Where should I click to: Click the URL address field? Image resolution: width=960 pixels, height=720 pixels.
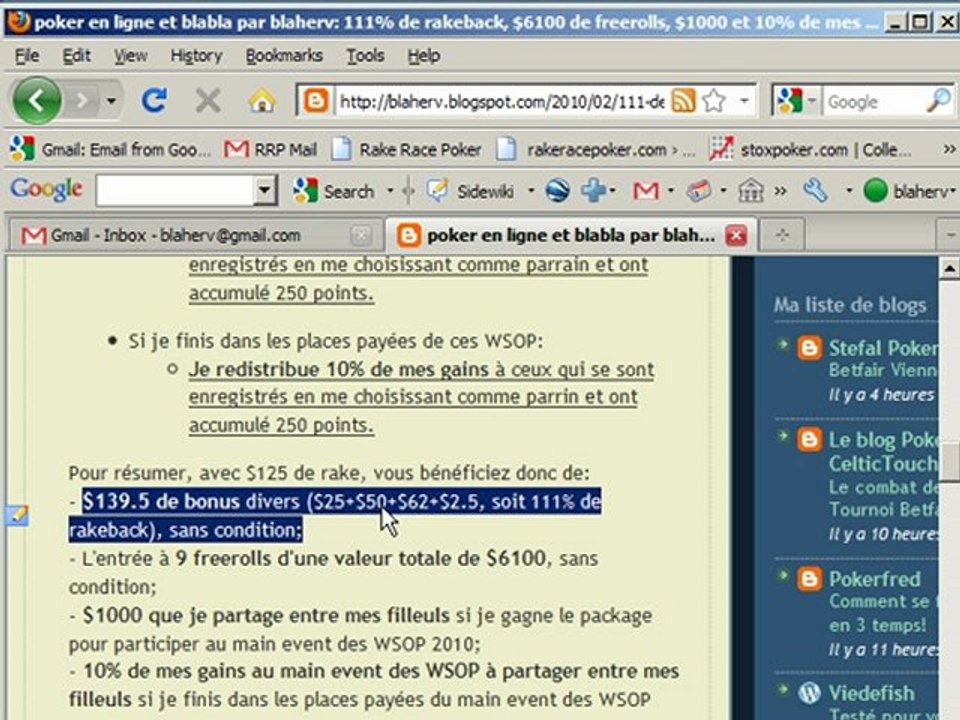[x=501, y=101]
